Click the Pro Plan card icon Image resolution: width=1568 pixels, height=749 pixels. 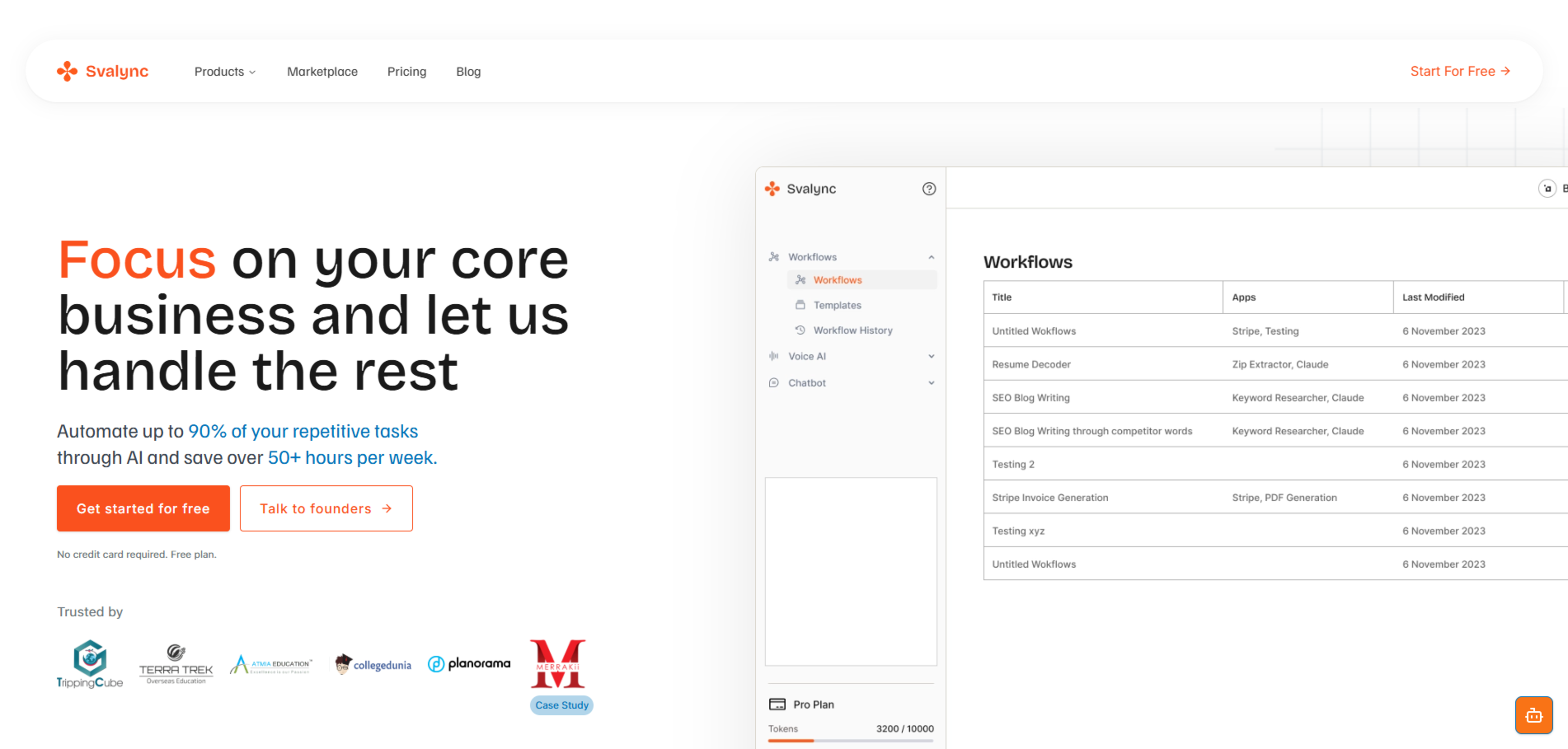click(x=777, y=704)
